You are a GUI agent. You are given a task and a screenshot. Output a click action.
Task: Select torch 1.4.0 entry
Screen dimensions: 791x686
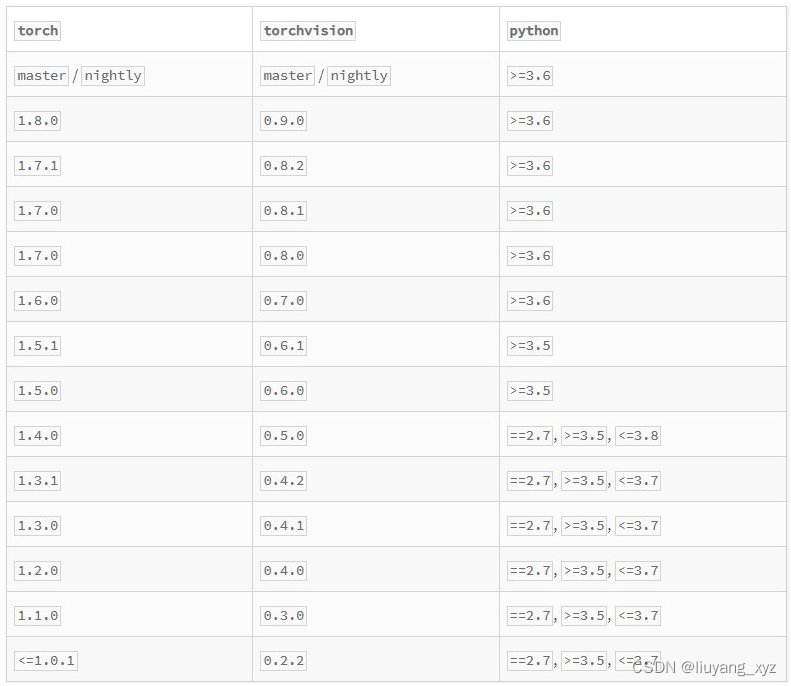coord(38,436)
